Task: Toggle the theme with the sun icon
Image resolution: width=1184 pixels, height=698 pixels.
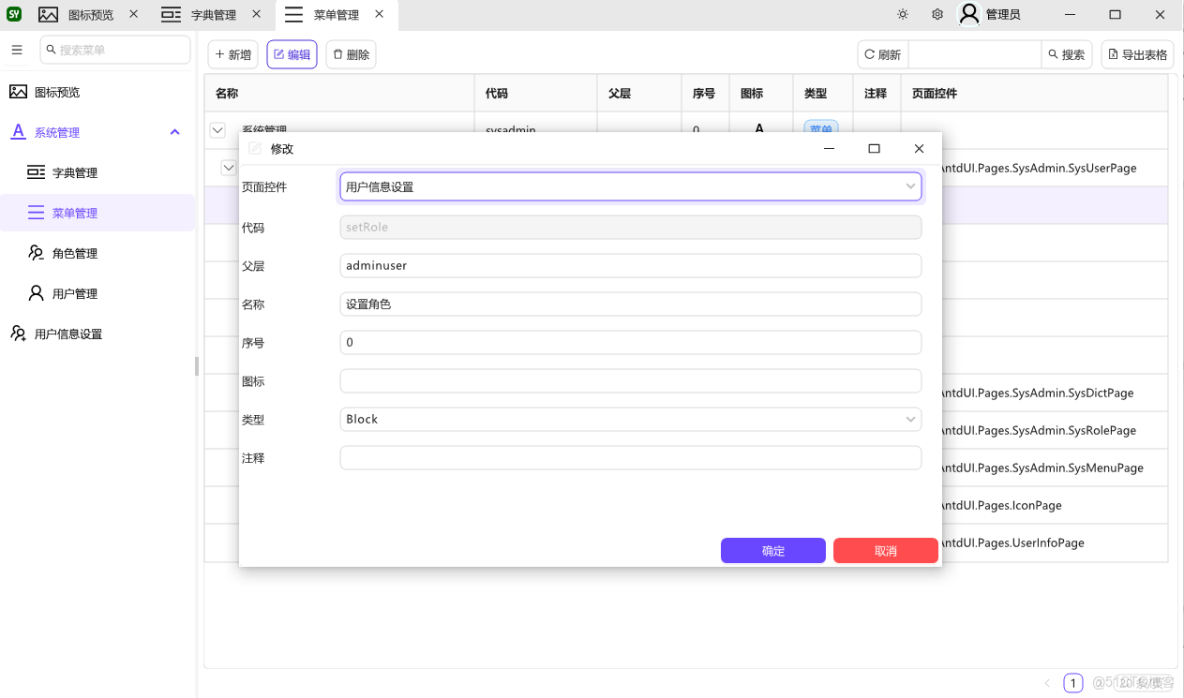Action: 902,14
